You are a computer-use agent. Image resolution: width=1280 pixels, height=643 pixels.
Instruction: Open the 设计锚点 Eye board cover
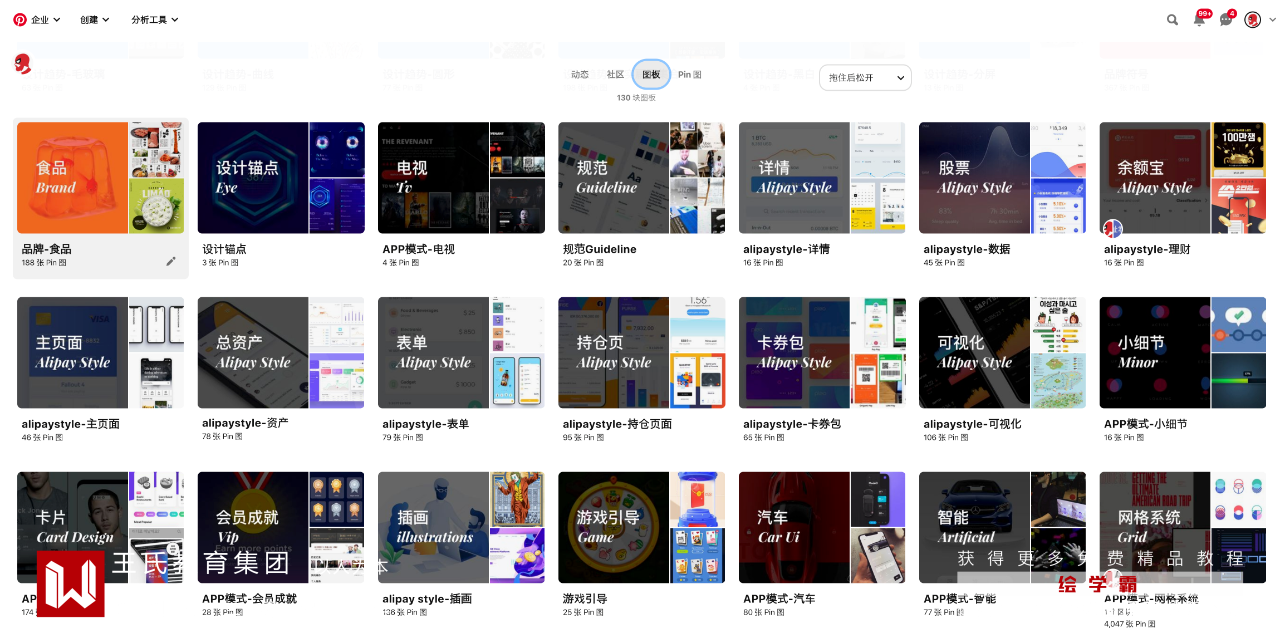click(281, 178)
